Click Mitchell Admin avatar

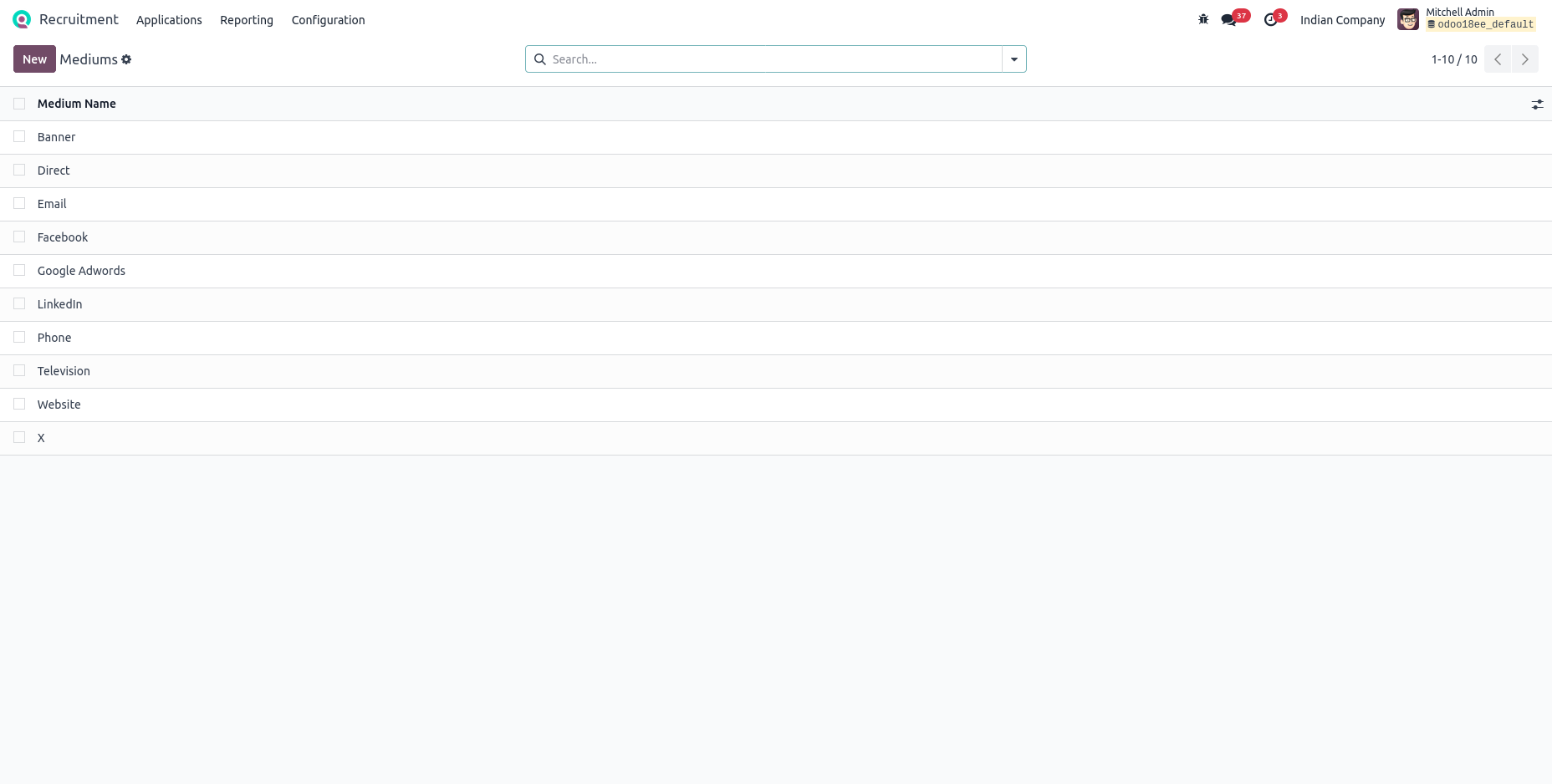tap(1408, 19)
